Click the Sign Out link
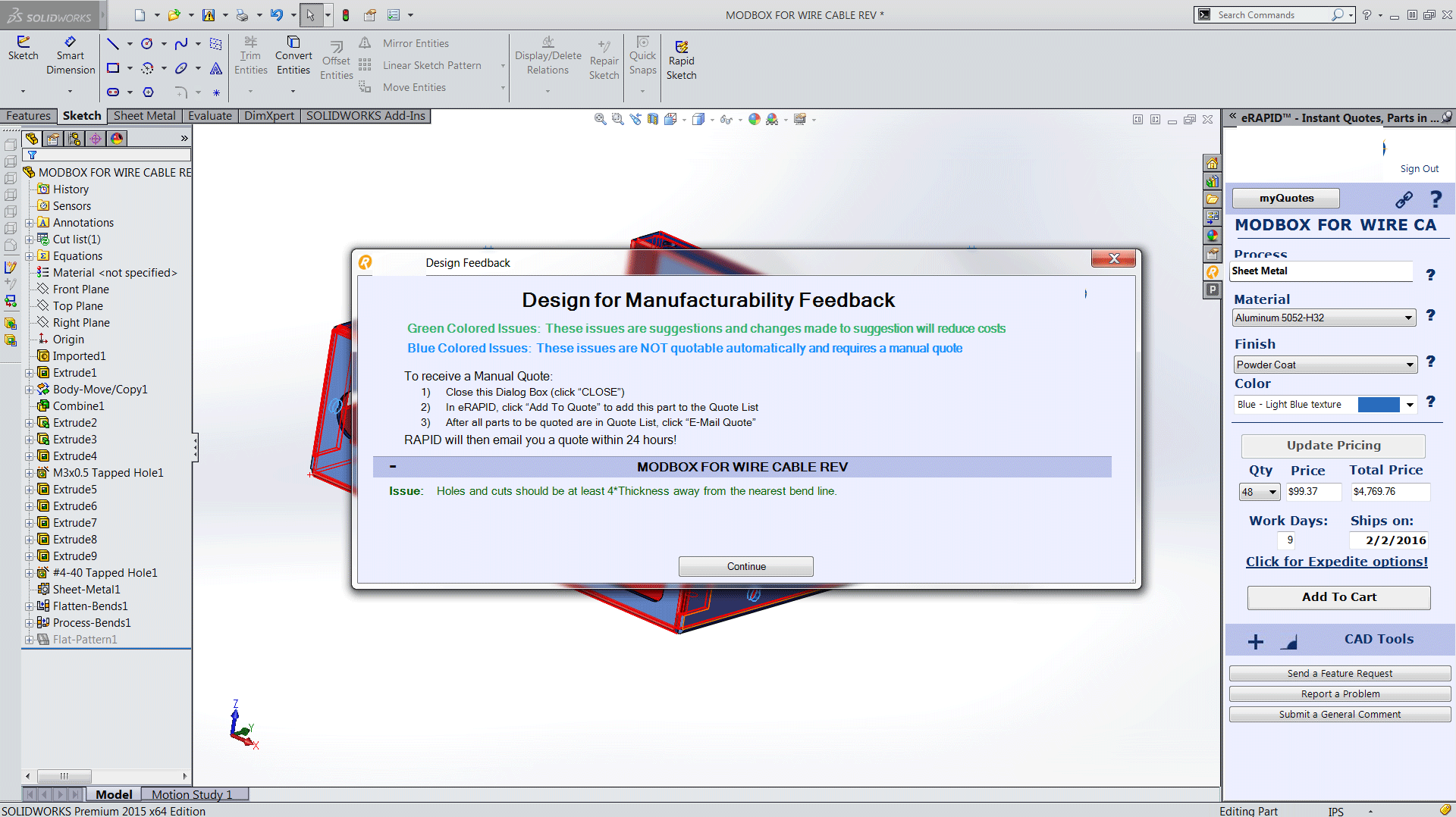 1419,169
